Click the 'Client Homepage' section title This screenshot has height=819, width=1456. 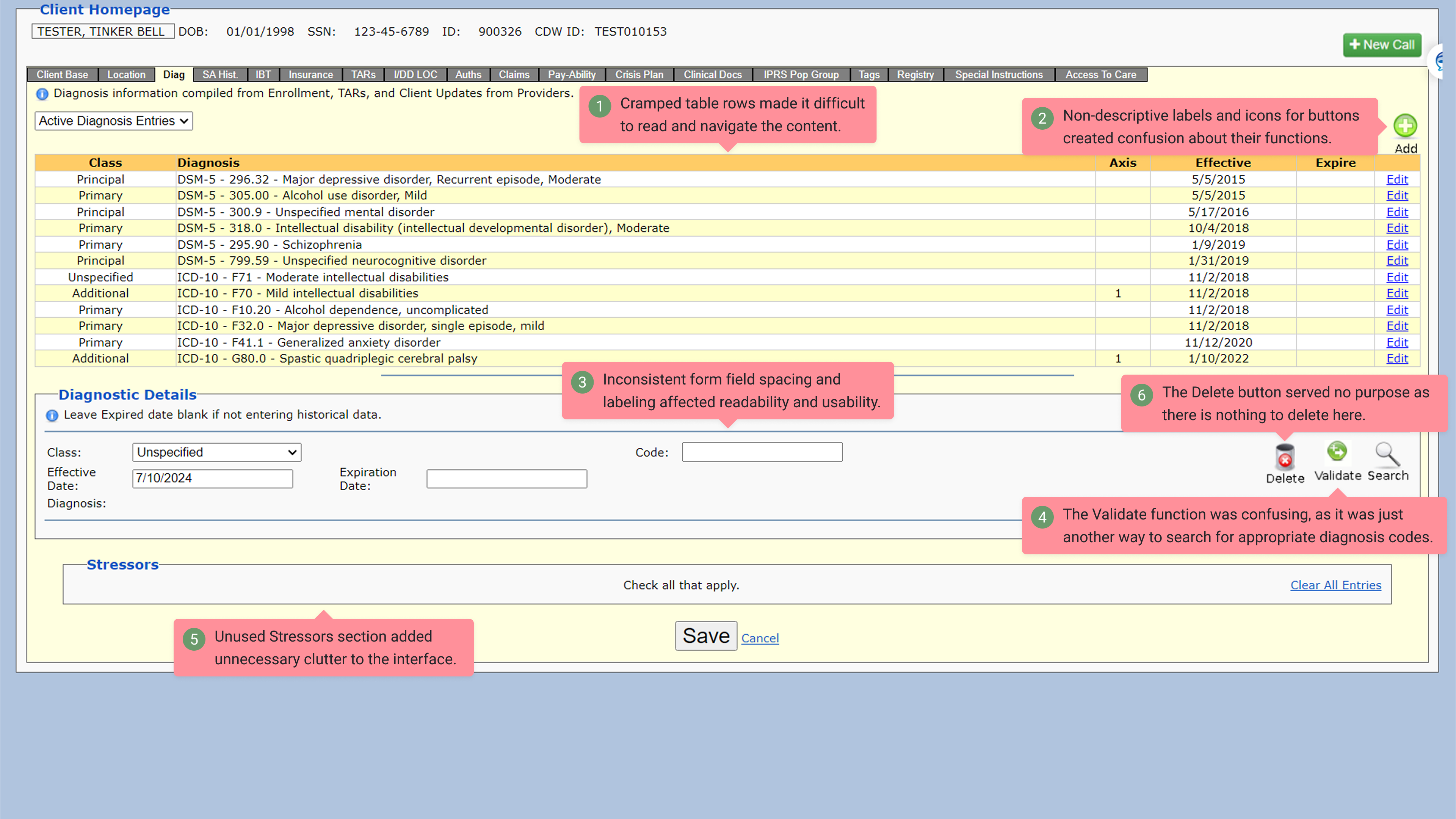click(105, 9)
